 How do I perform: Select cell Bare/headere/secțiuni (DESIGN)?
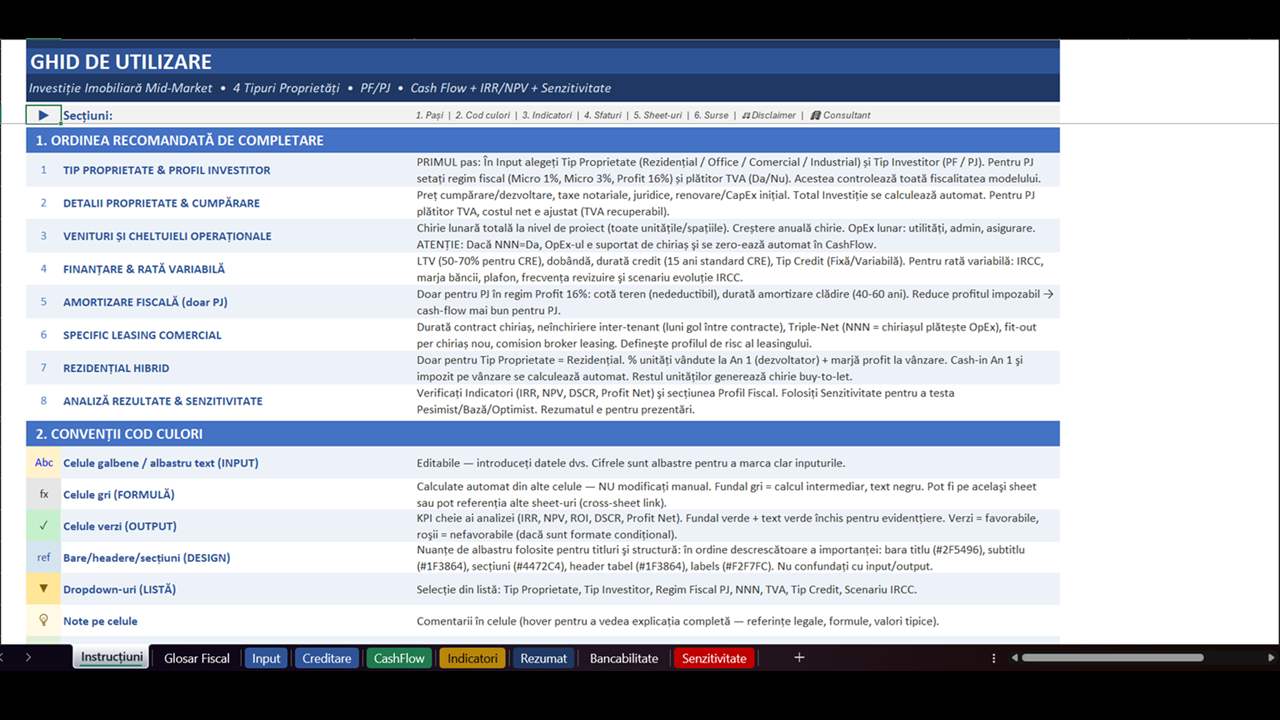coord(238,558)
